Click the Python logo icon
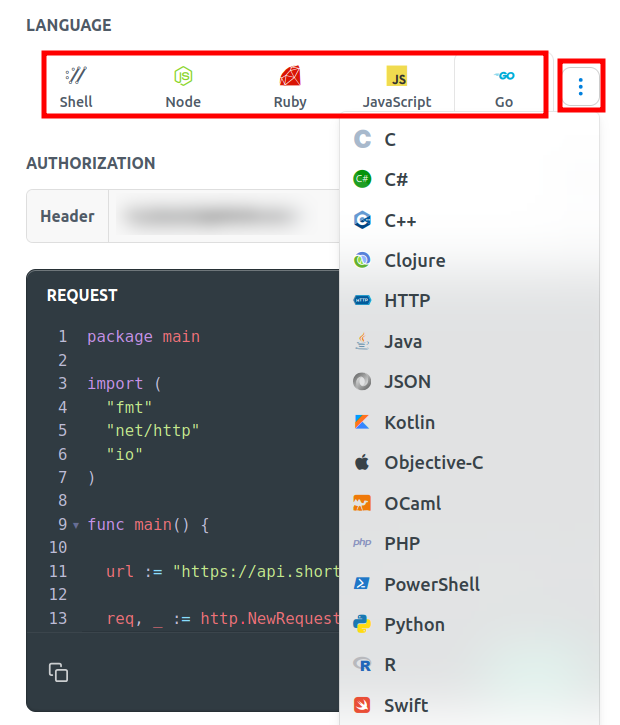Image resolution: width=620 pixels, height=725 pixels. click(x=363, y=624)
